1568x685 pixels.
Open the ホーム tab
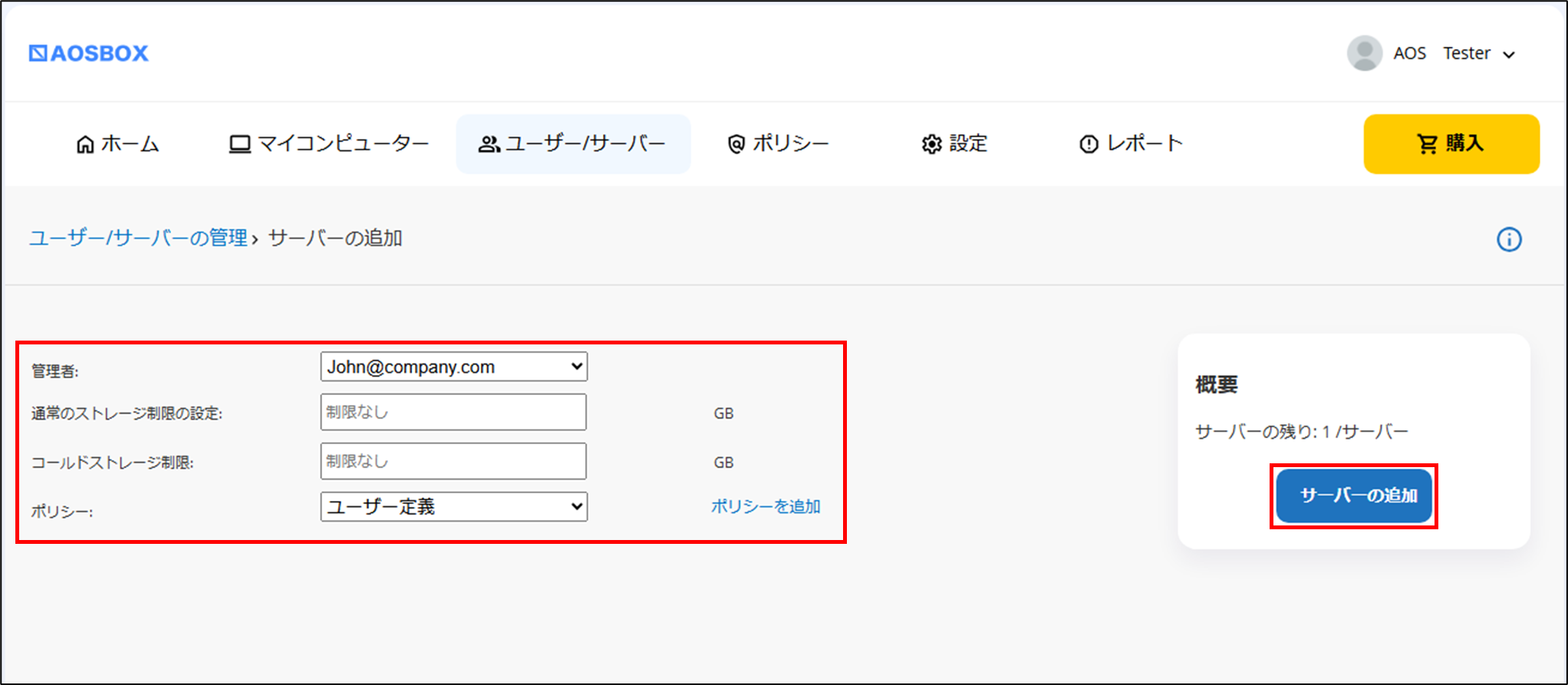(117, 143)
